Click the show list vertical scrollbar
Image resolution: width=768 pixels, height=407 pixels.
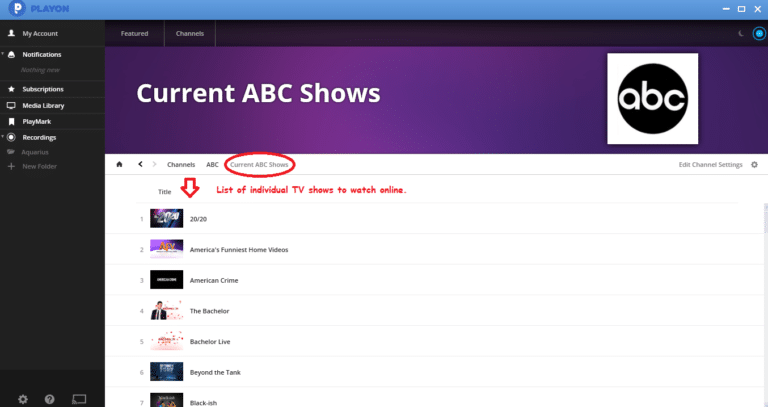(765, 218)
